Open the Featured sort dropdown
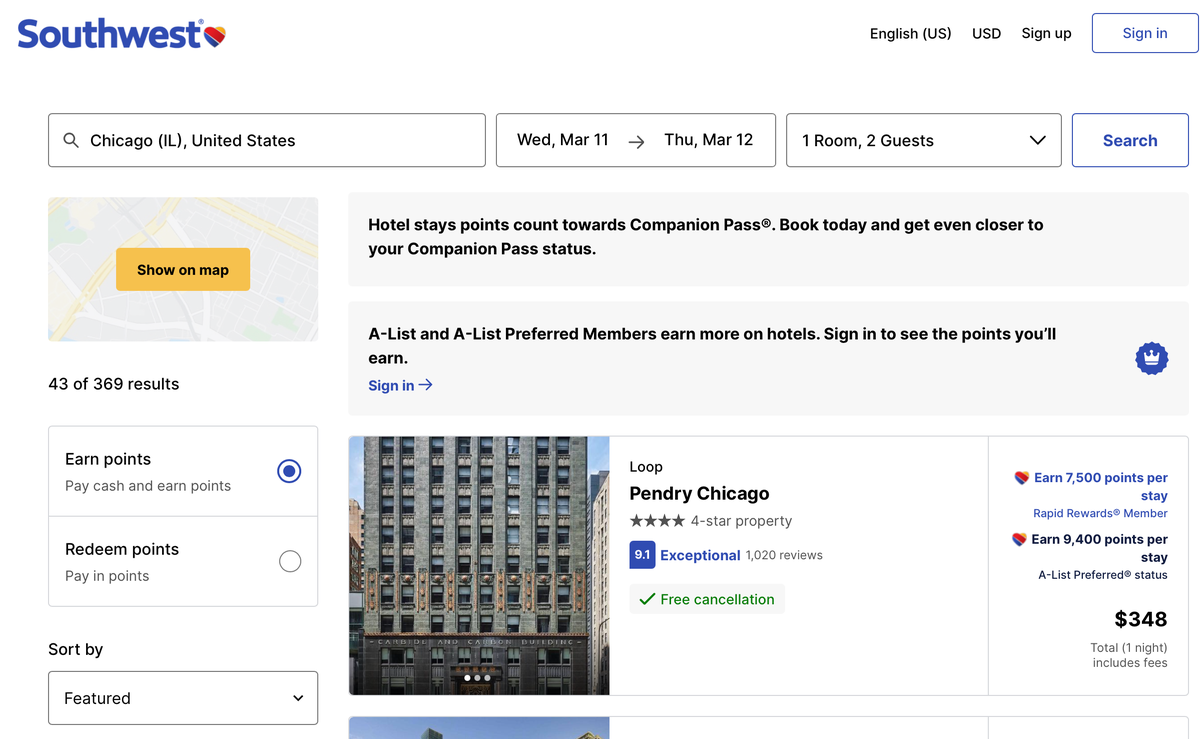 (183, 697)
